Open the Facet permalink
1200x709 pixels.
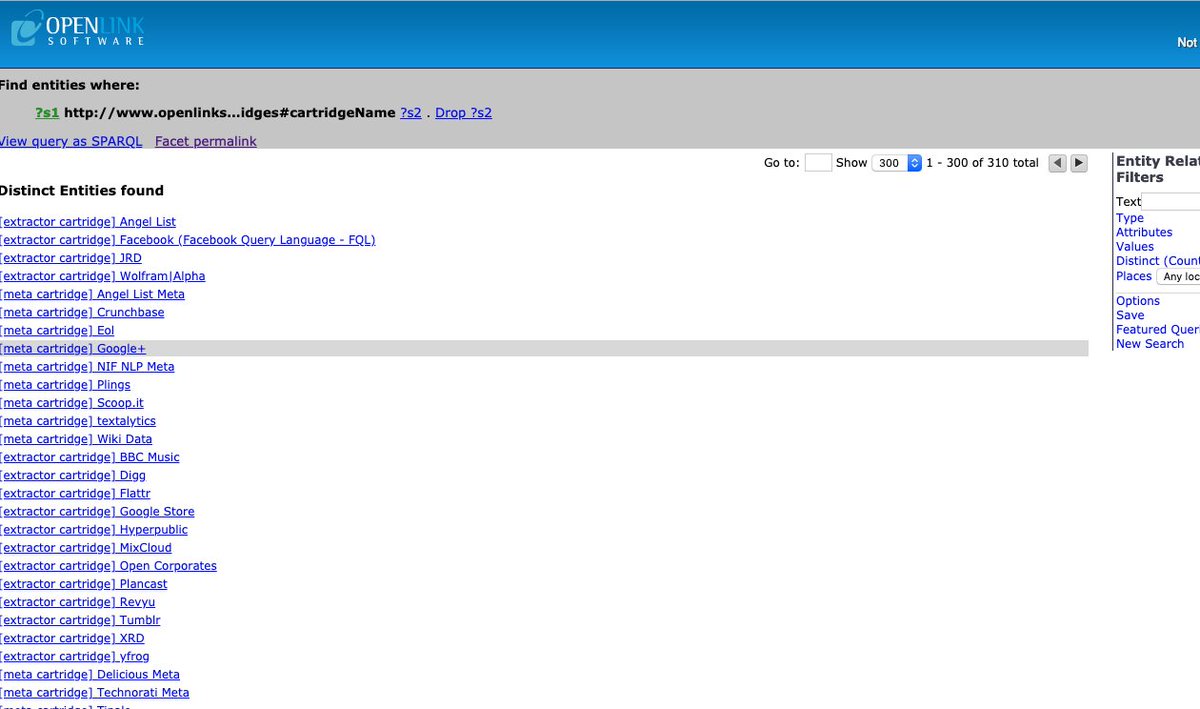(206, 141)
